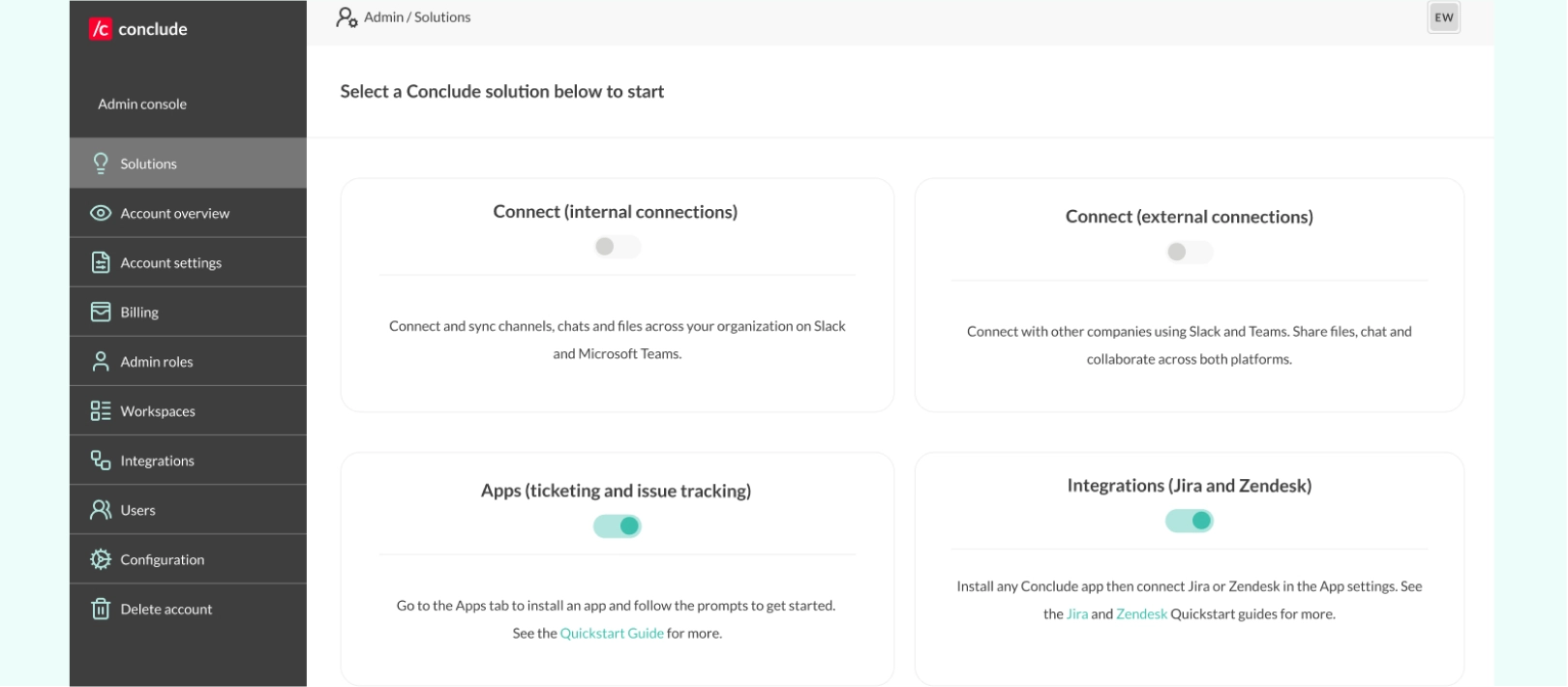Screen dimensions: 1568x687
Task: Click the Account overview eye icon
Action: coord(100,213)
